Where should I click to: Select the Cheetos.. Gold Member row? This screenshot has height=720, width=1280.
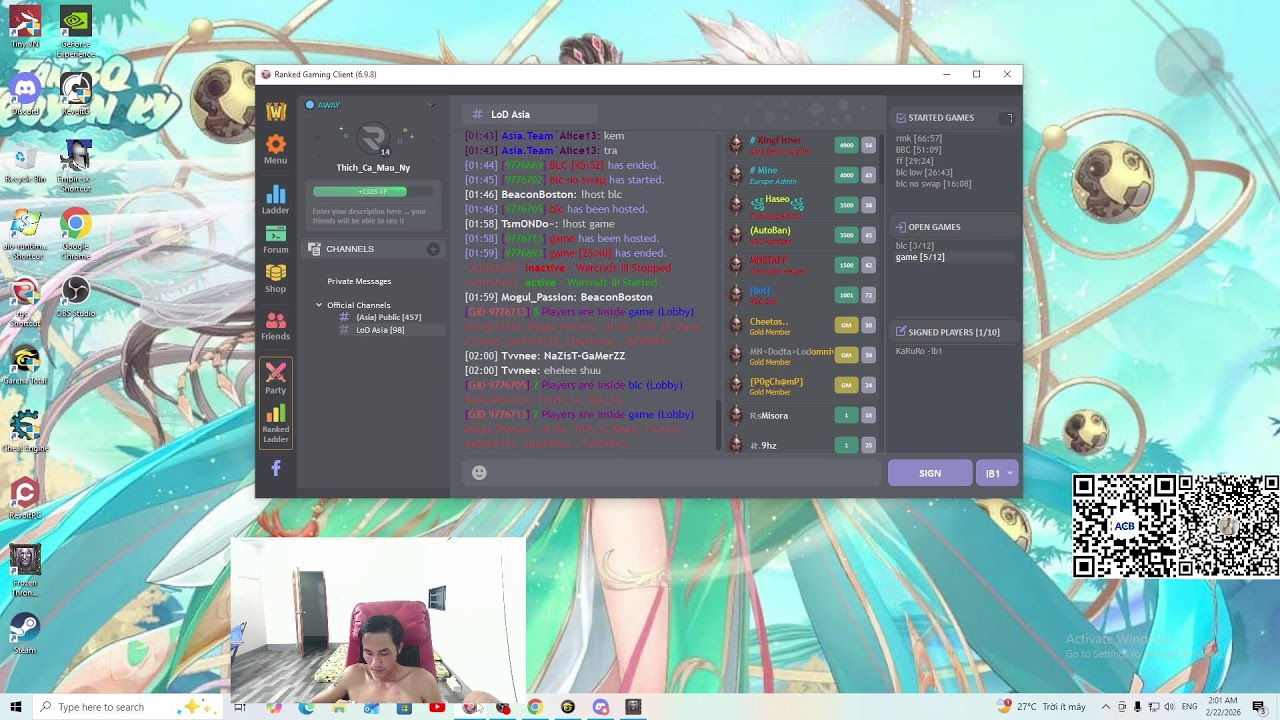pos(801,325)
